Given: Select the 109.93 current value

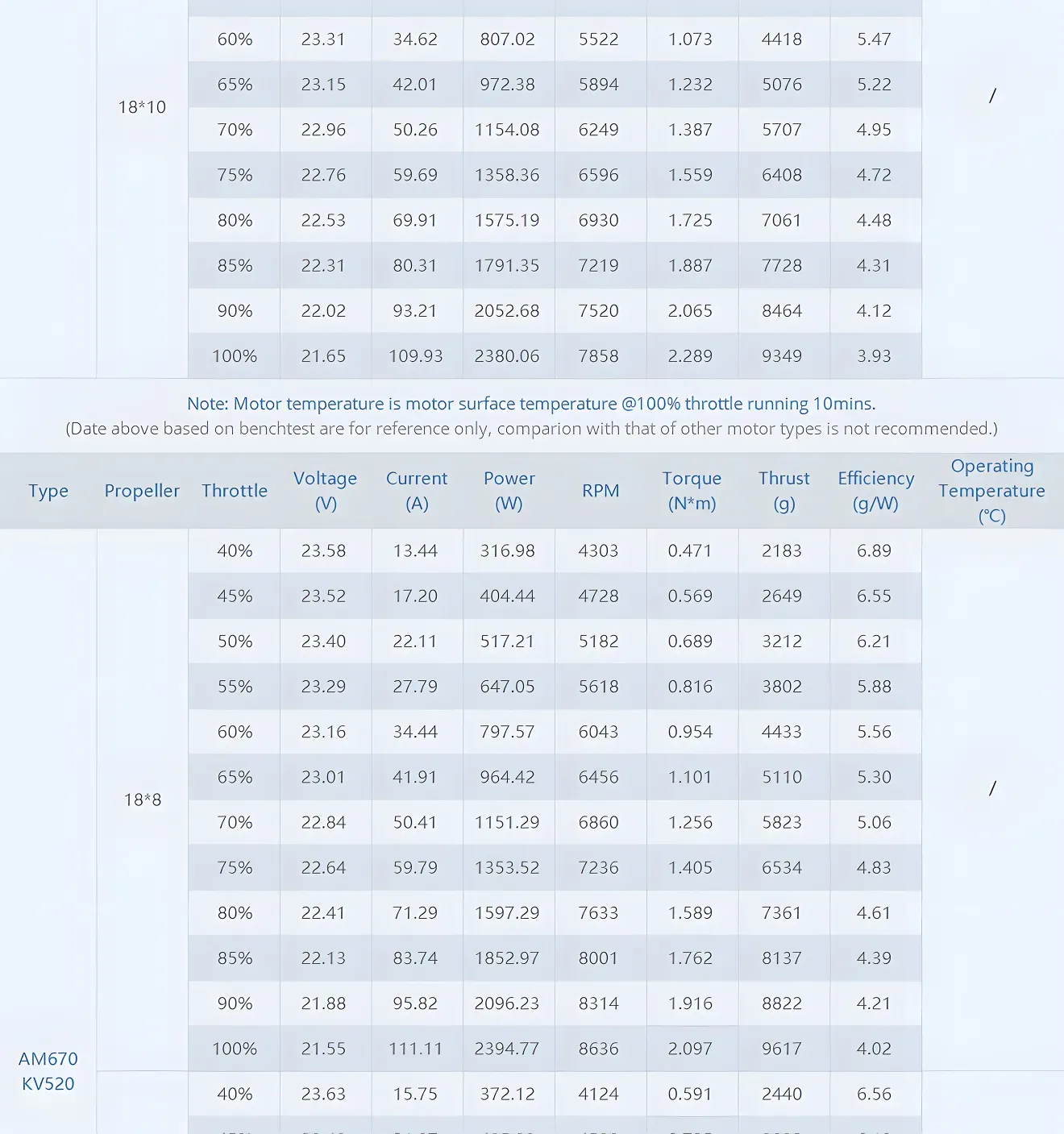Looking at the screenshot, I should (x=416, y=355).
